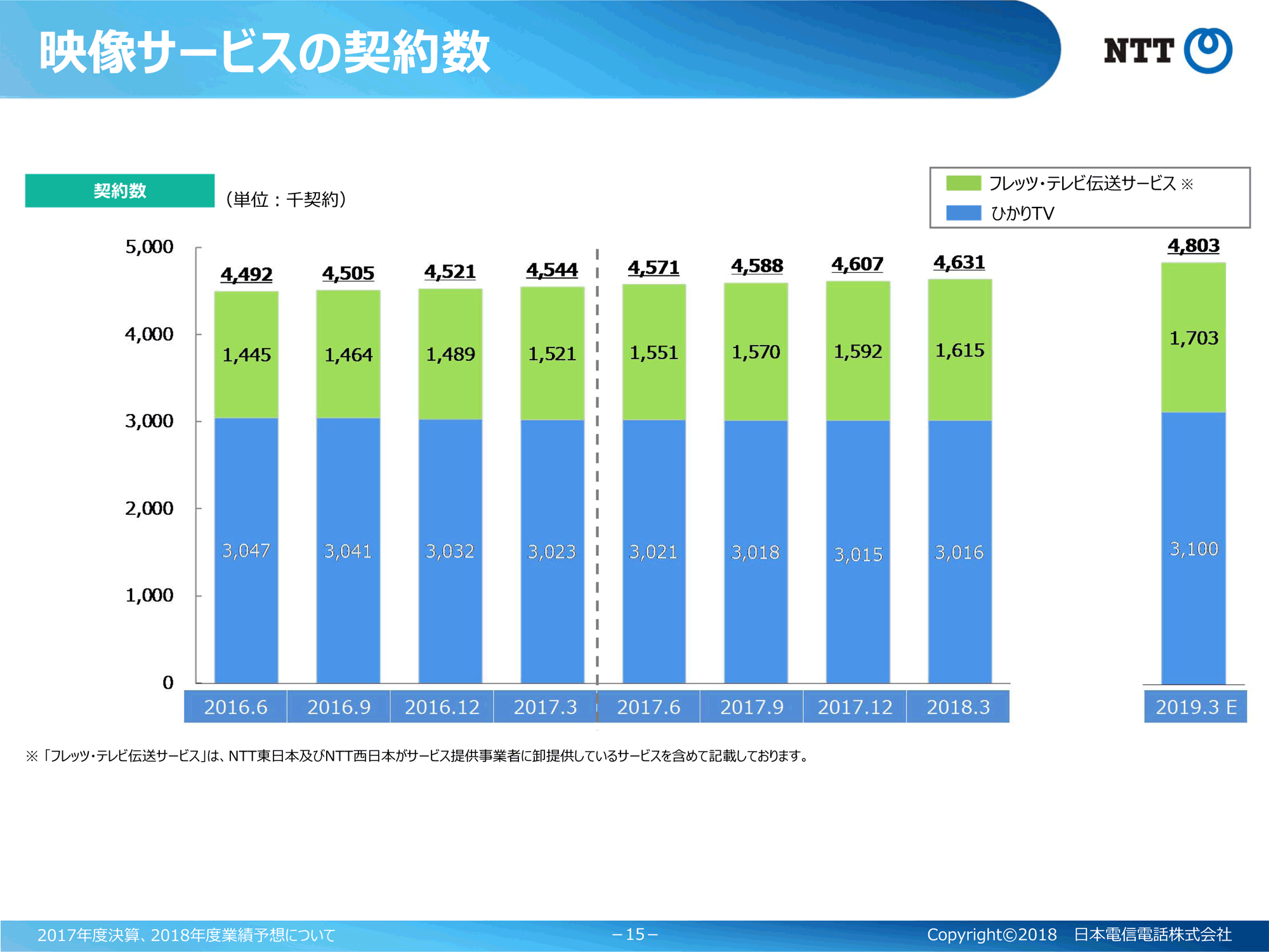Select the 2016.12 axis label
1269x952 pixels.
pyautogui.click(x=442, y=707)
